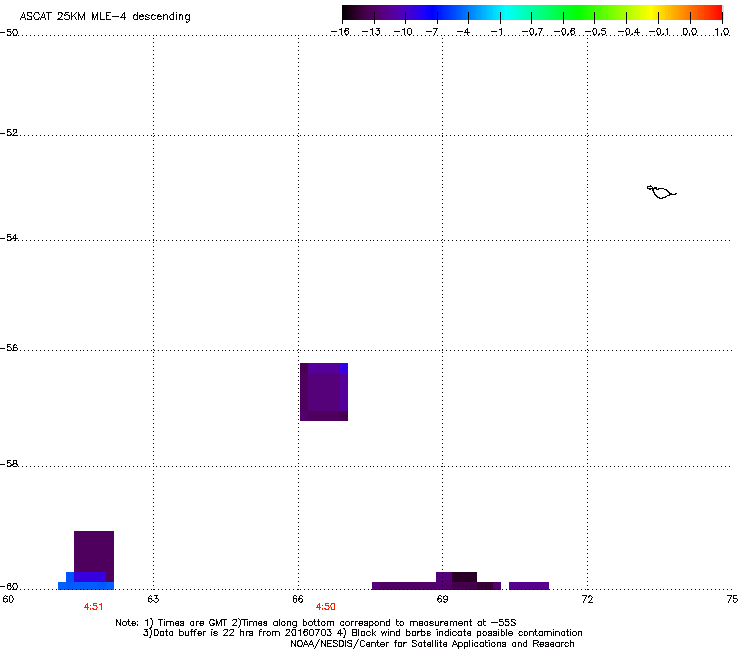The width and height of the screenshot is (740, 650).
Task: Click the purple strip between 70E and 71E
Action: (529, 586)
